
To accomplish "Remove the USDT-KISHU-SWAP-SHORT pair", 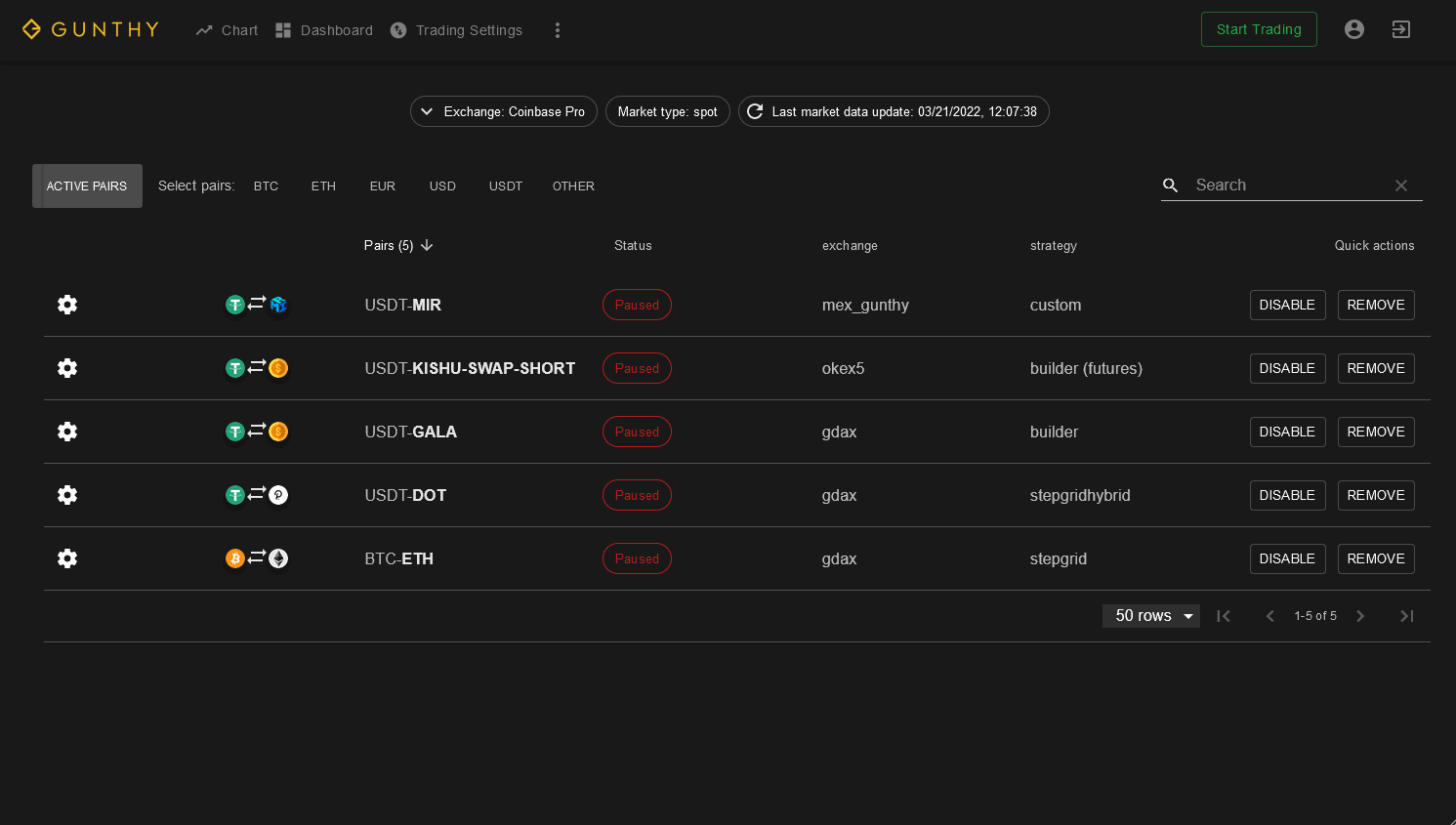I will [x=1375, y=368].
